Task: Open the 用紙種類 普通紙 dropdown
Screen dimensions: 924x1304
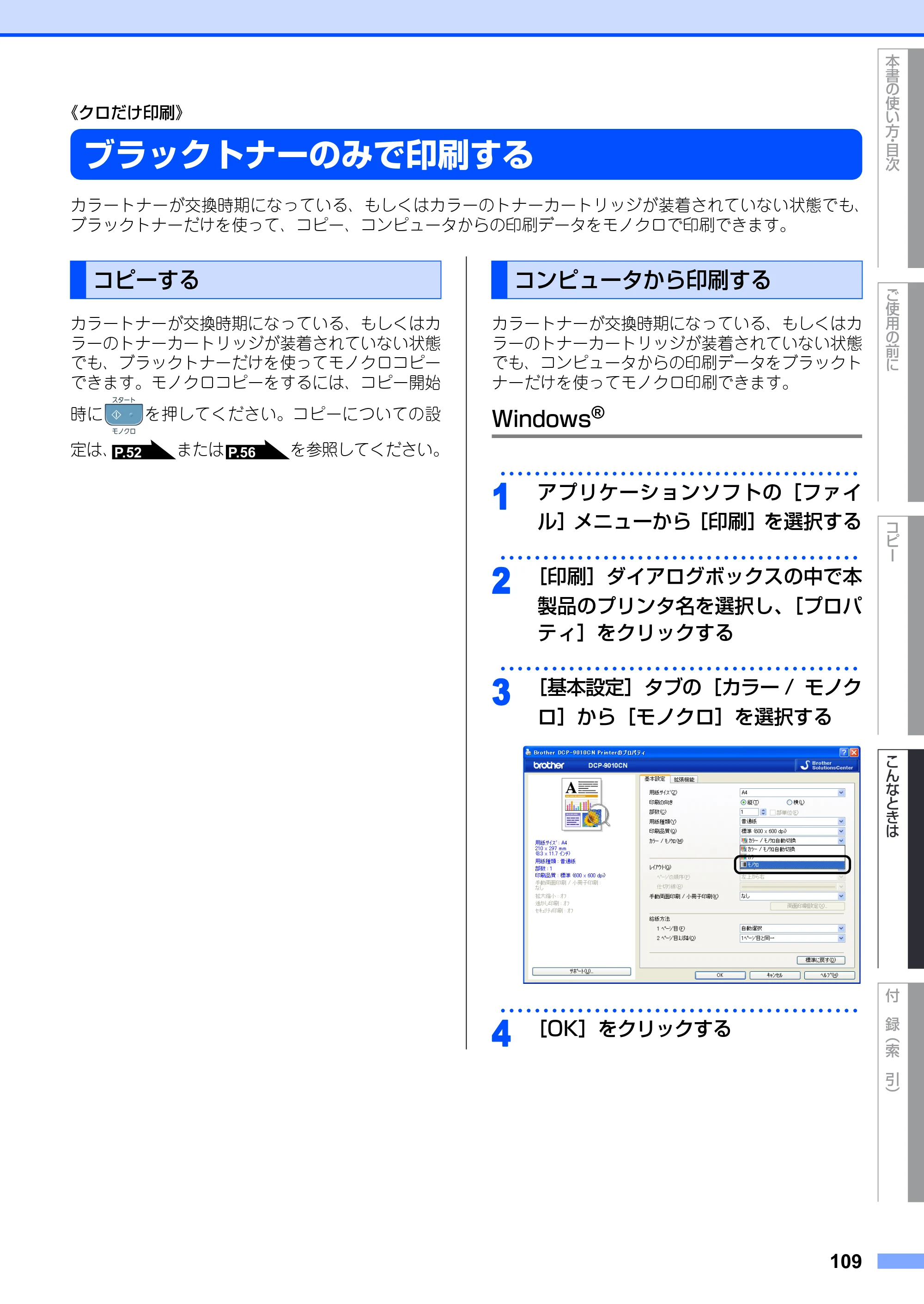Action: [x=792, y=822]
